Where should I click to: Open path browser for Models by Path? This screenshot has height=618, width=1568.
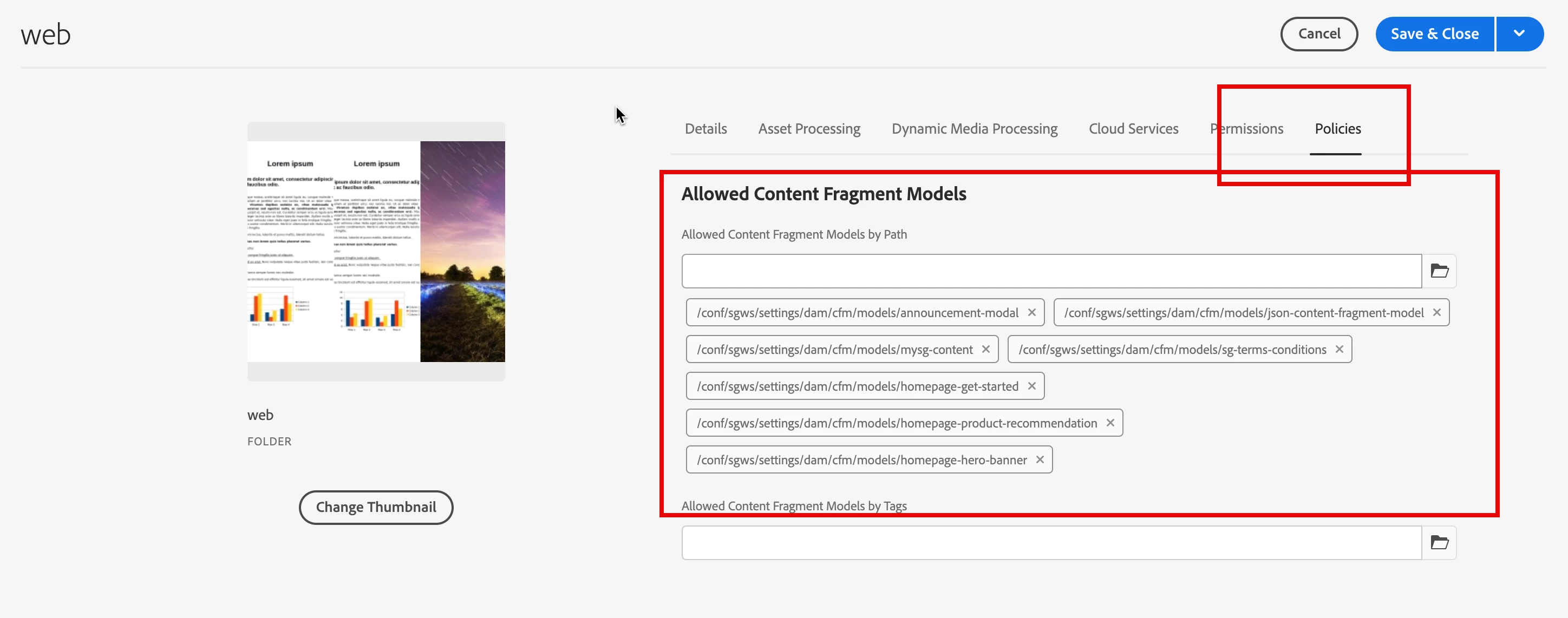tap(1439, 271)
